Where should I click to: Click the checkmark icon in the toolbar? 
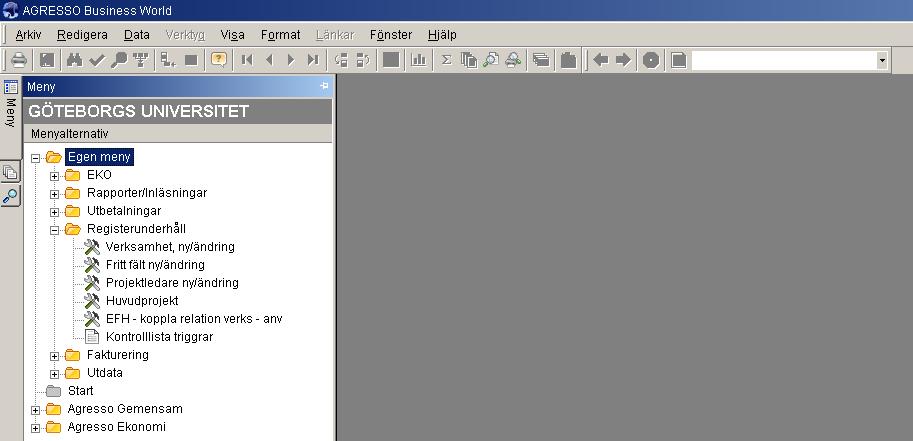97,60
